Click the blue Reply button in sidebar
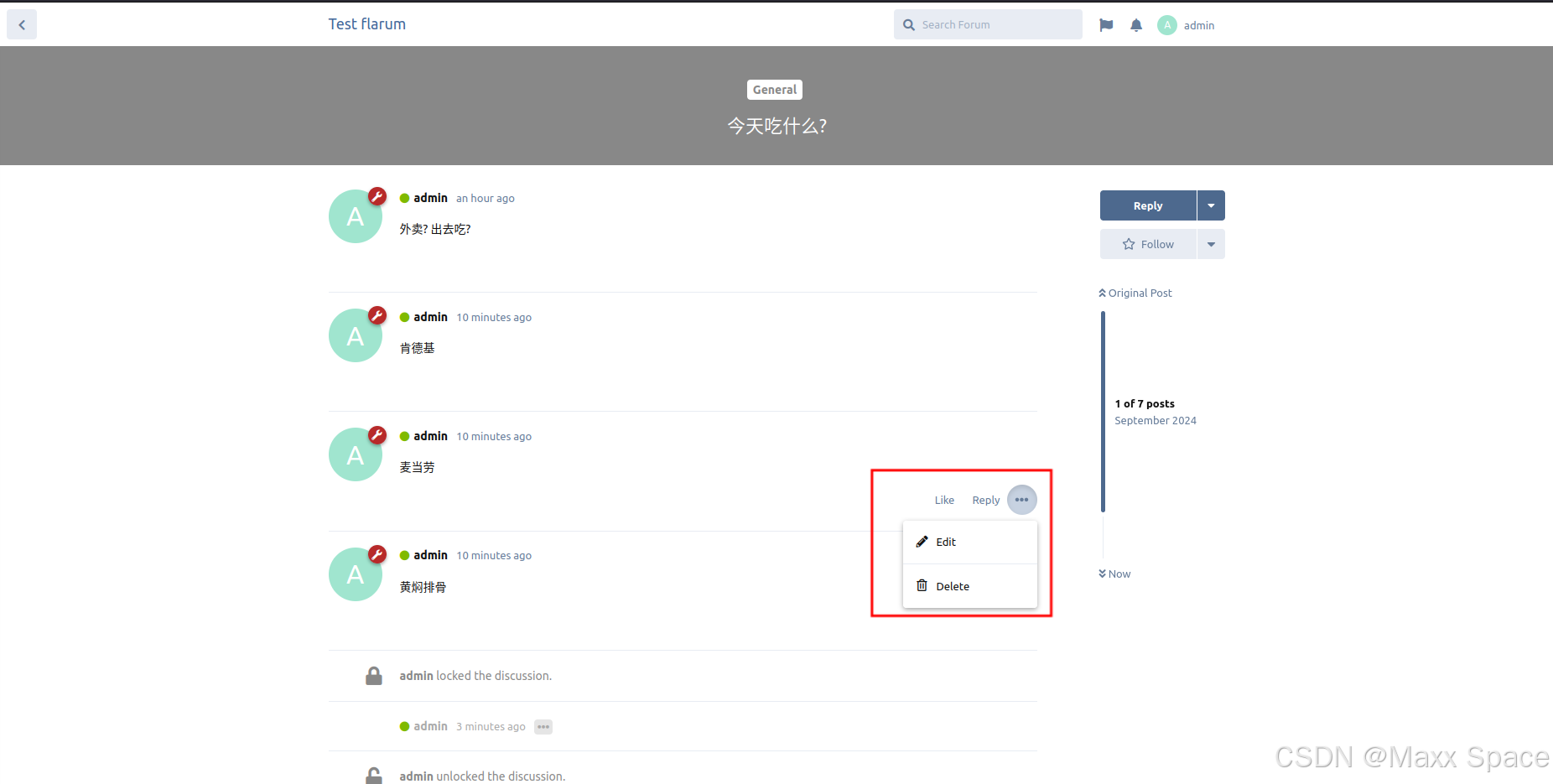Screen dimensions: 1553x784 pos(1148,205)
